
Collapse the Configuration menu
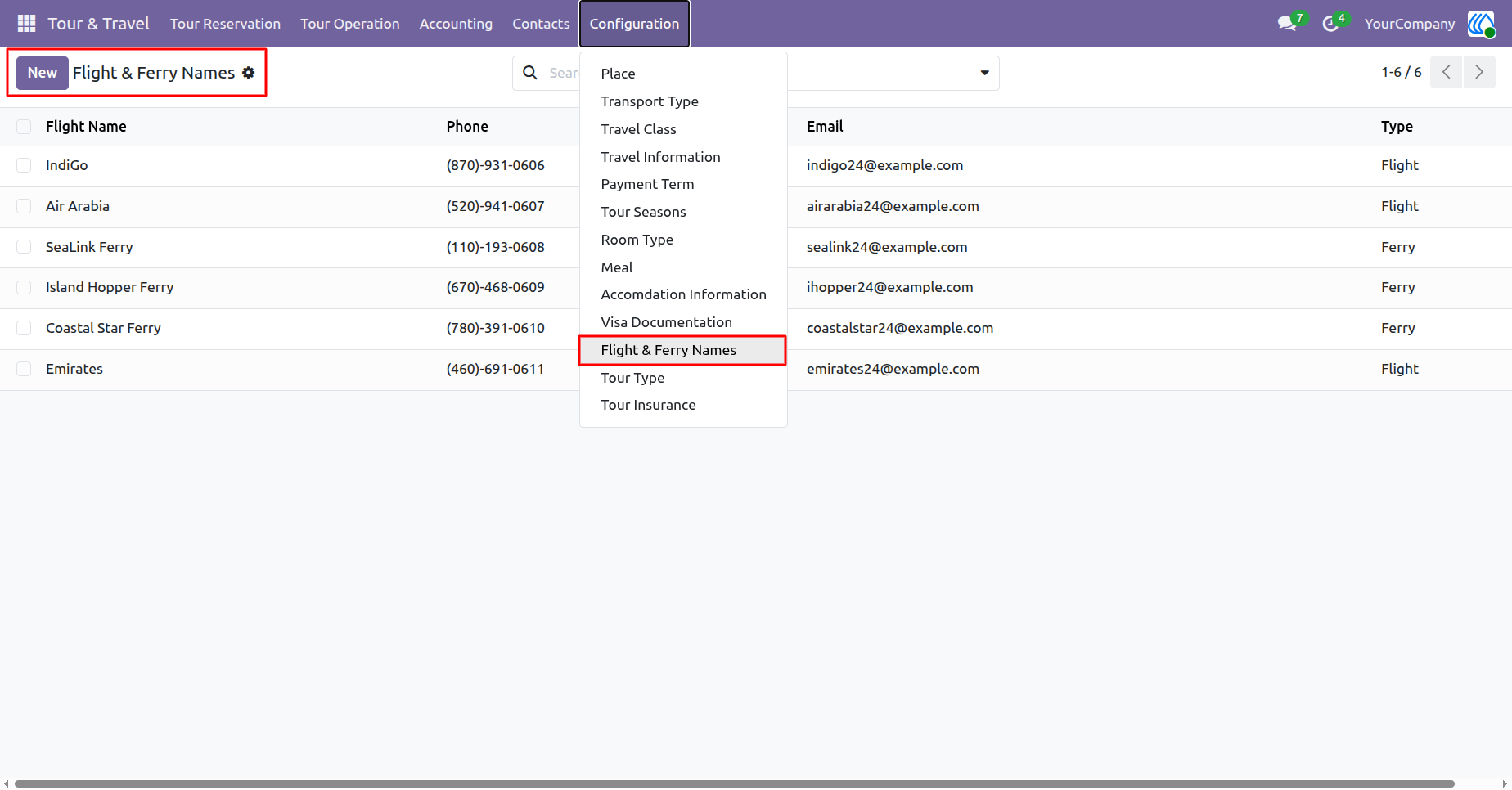click(x=634, y=24)
